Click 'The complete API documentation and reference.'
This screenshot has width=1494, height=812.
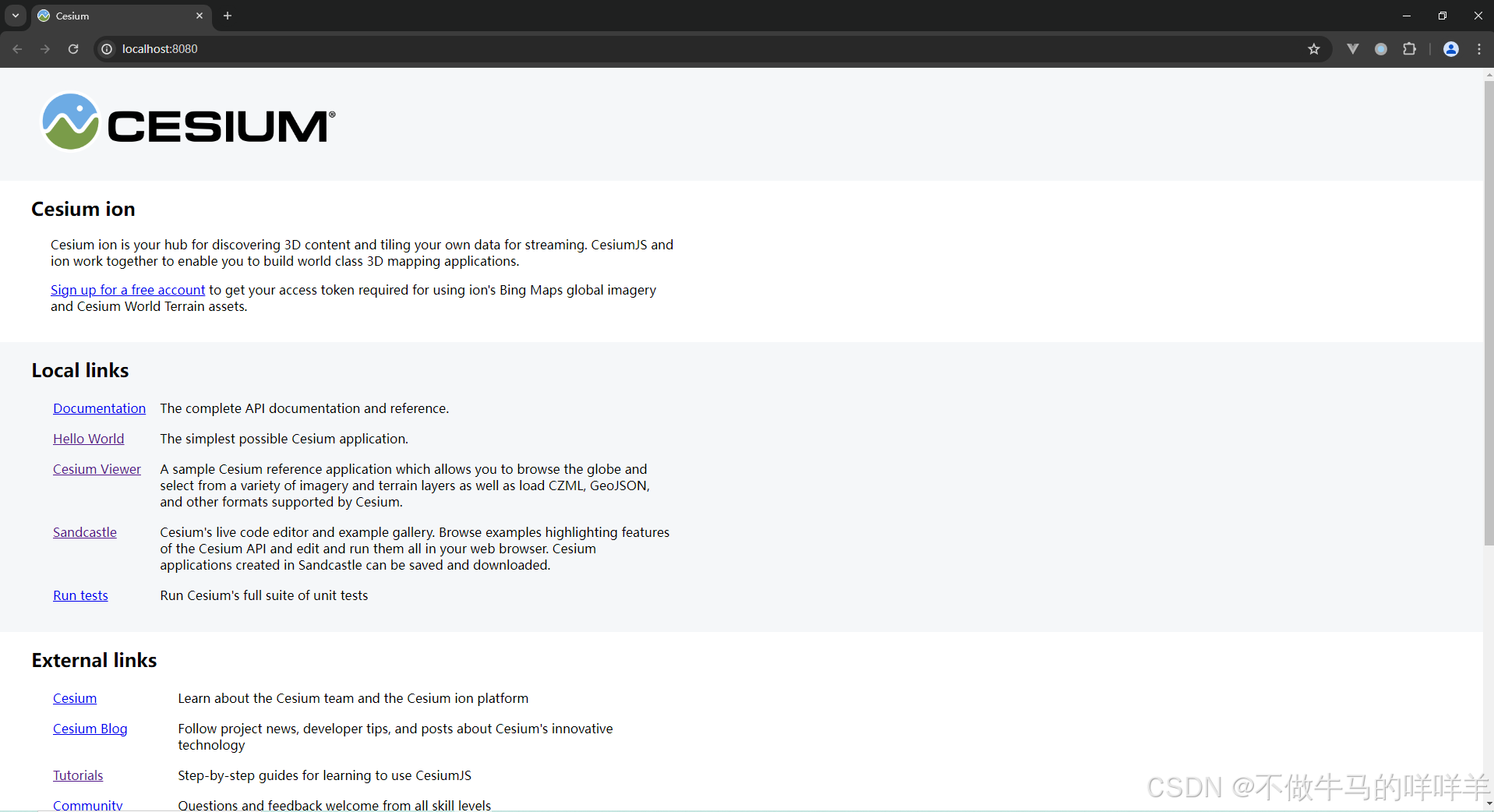click(304, 408)
